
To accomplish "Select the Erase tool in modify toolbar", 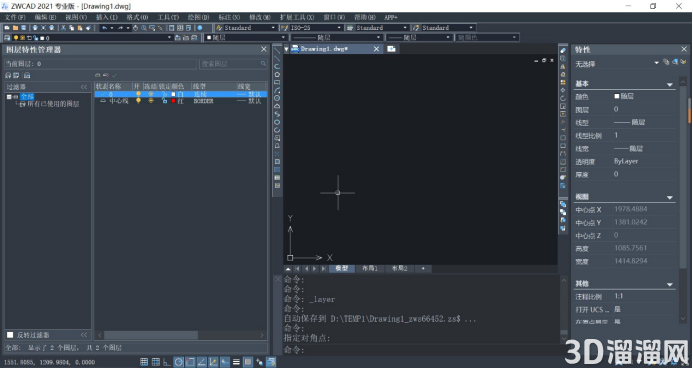I will click(563, 50).
